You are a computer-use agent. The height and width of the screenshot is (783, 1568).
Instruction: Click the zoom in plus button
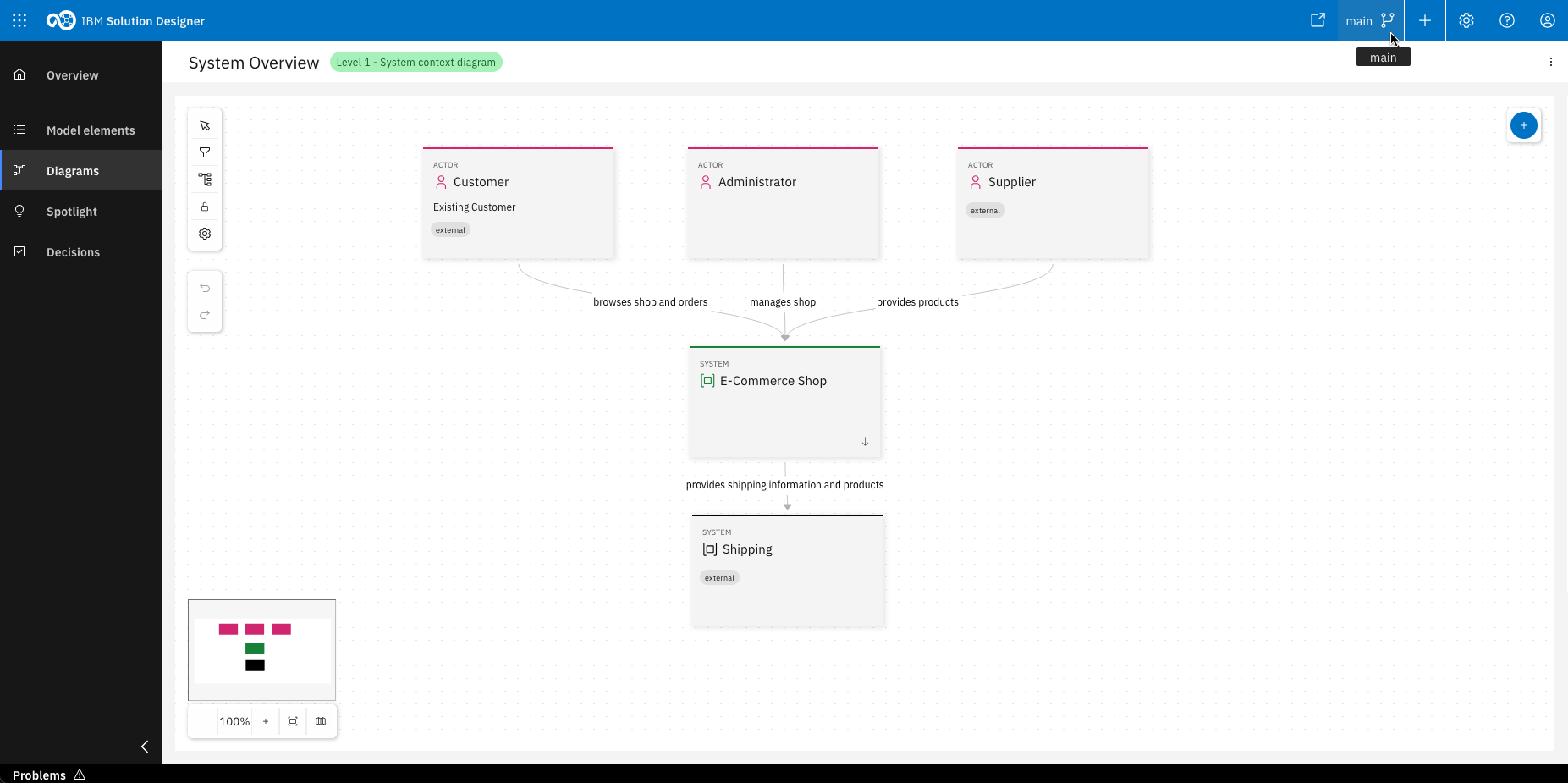[x=266, y=721]
